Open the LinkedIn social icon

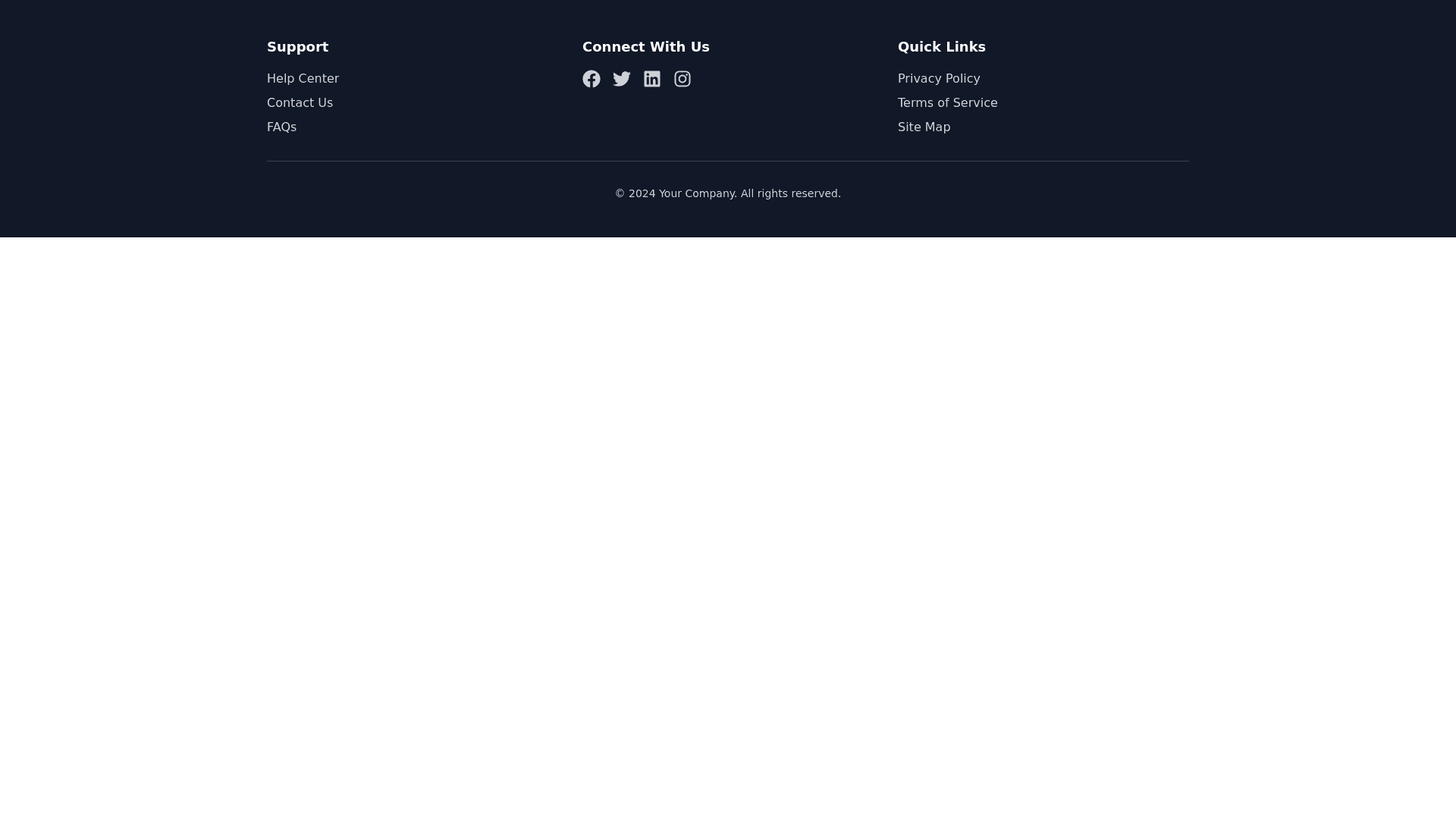(652, 79)
